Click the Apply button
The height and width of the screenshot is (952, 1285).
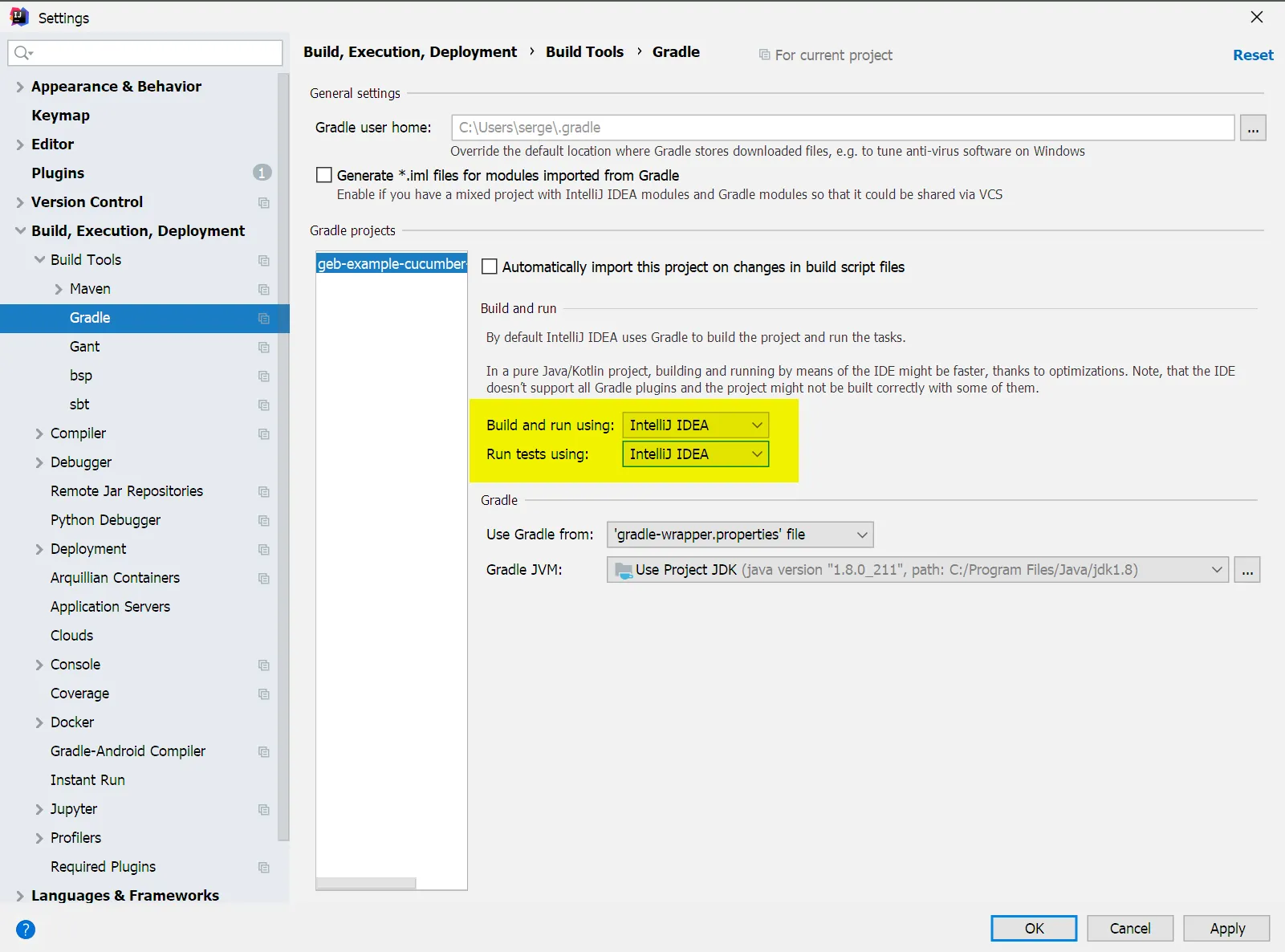[1226, 928]
